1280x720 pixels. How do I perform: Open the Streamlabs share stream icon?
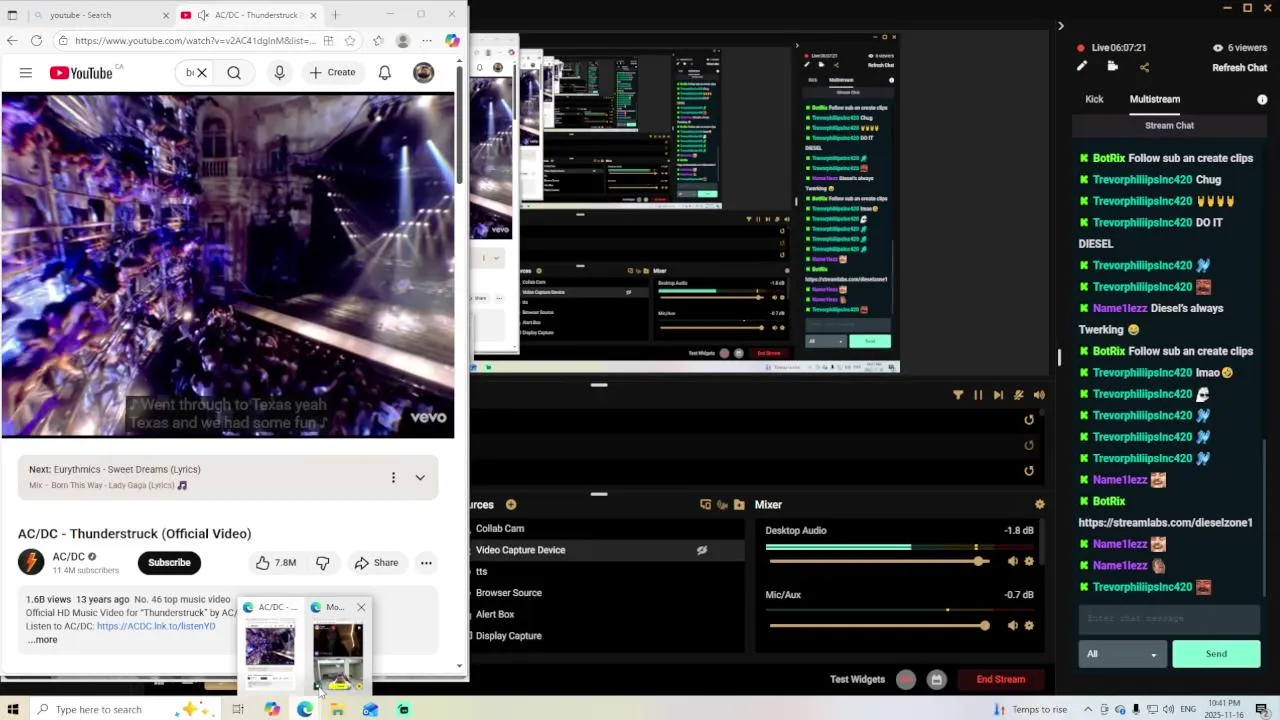pyautogui.click(x=1144, y=67)
